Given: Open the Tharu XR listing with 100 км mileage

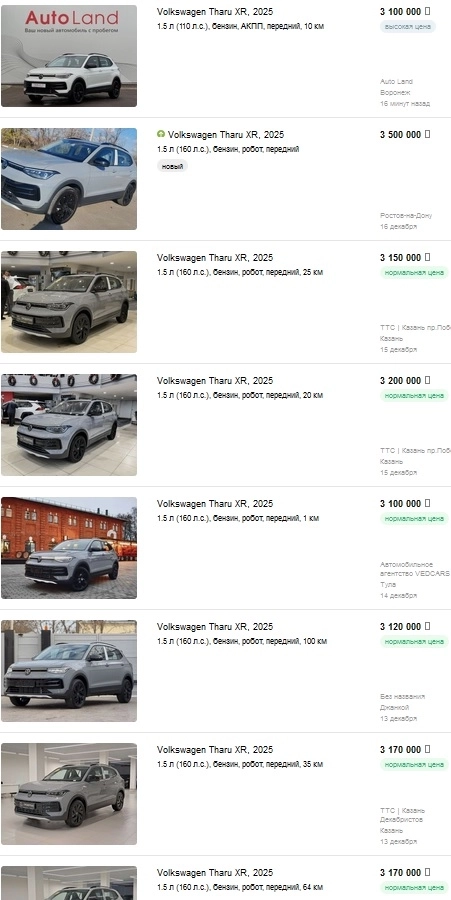Looking at the screenshot, I should pyautogui.click(x=215, y=627).
